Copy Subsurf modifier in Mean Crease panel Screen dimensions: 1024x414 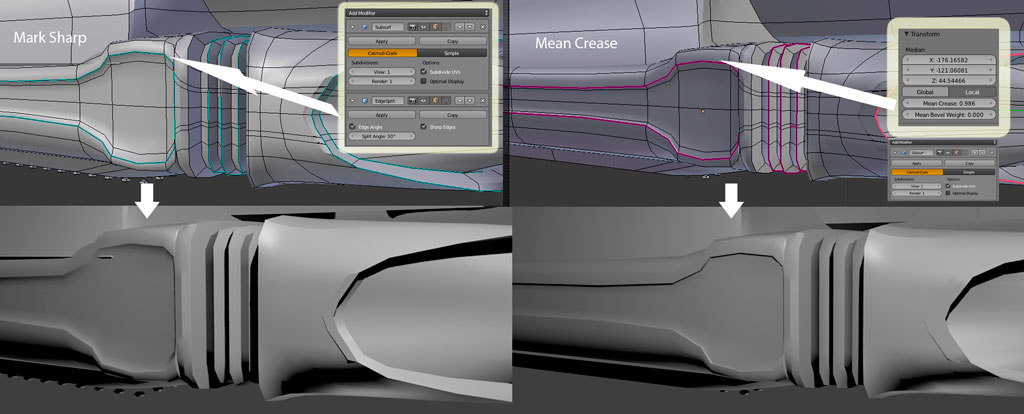tap(969, 163)
